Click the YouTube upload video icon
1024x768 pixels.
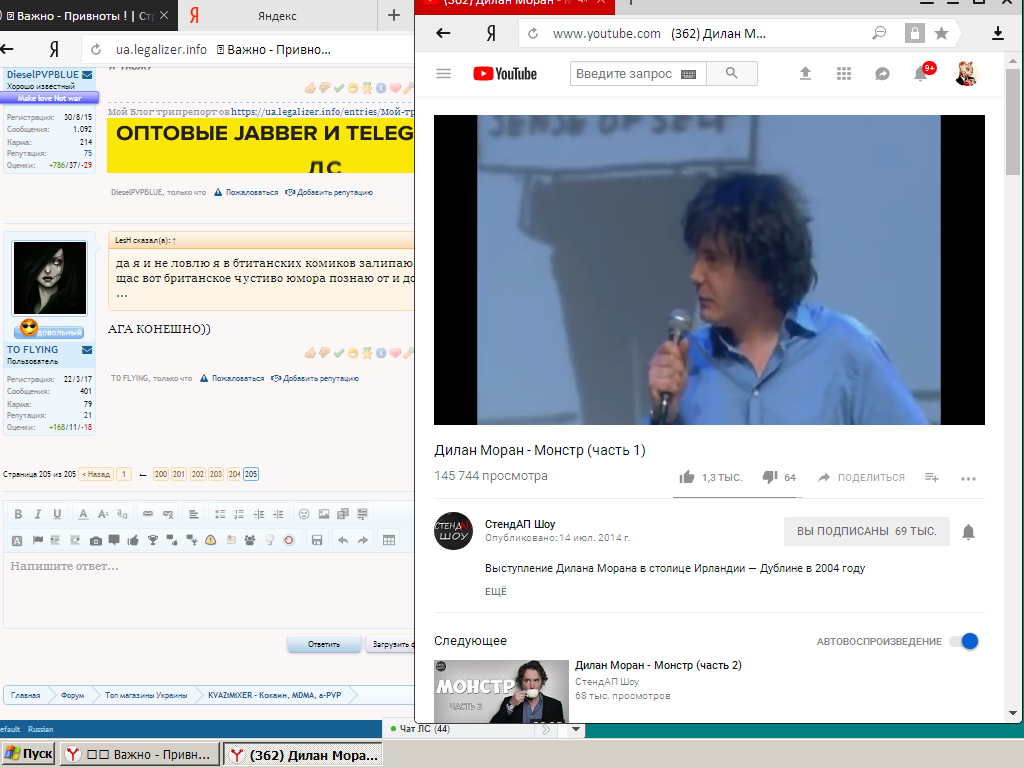pos(805,74)
